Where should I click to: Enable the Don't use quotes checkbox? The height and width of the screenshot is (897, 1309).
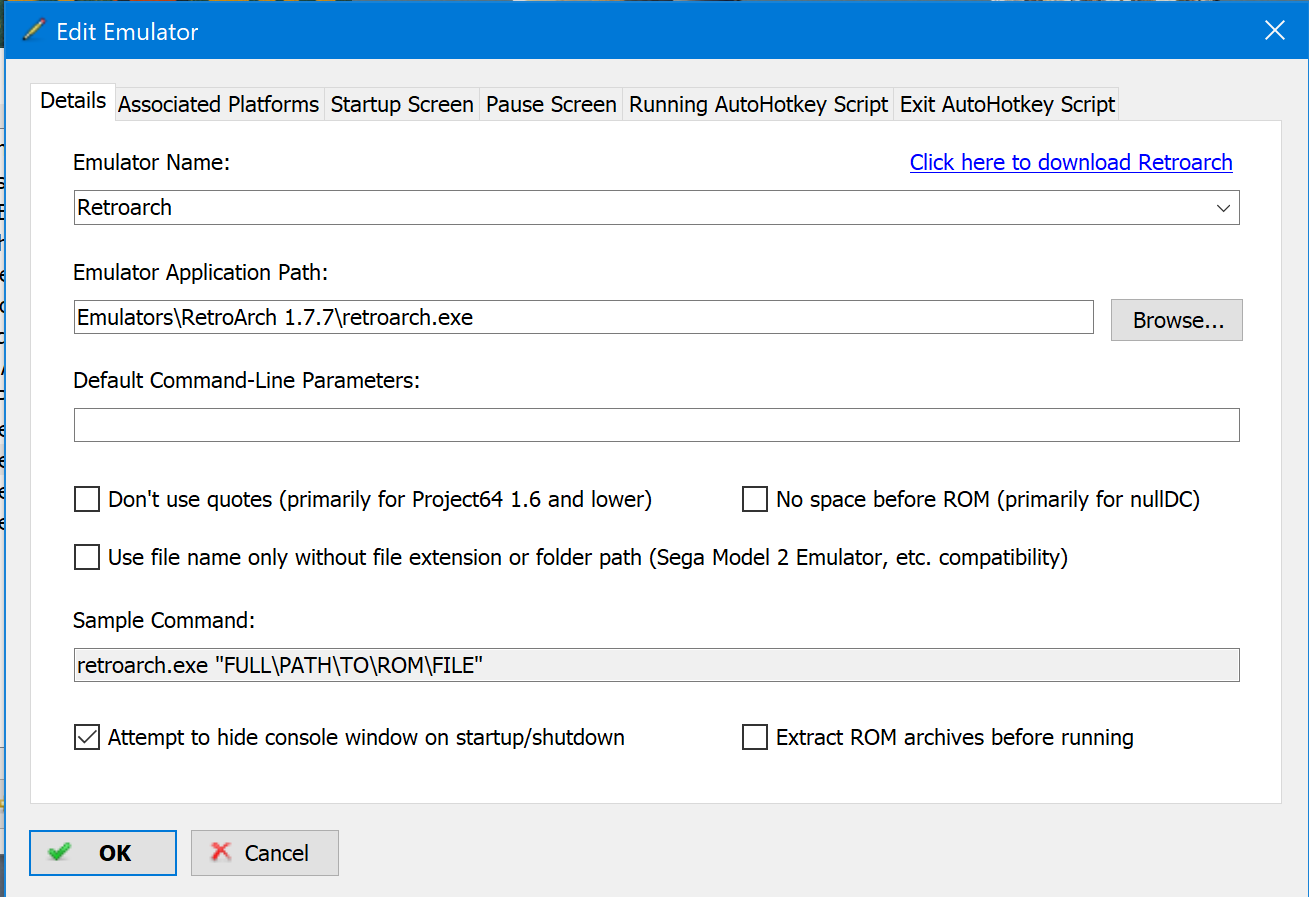point(87,499)
